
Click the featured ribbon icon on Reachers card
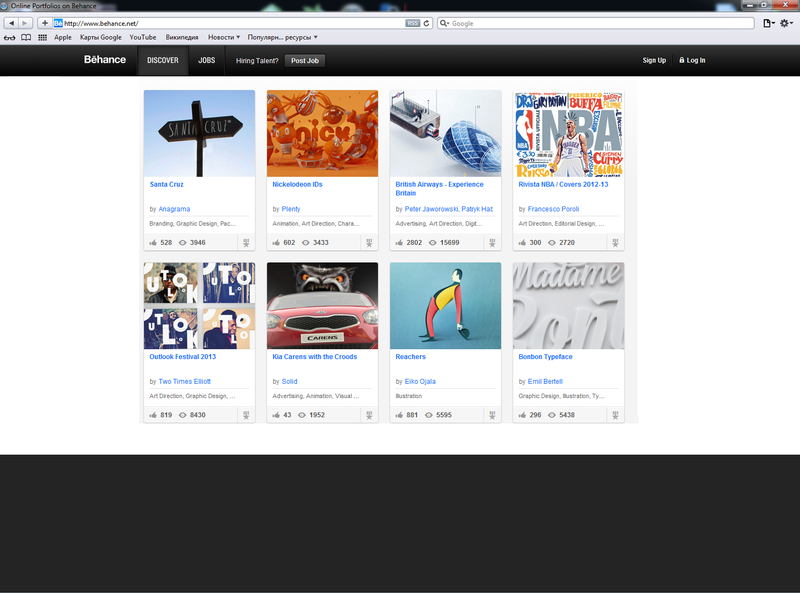492,415
